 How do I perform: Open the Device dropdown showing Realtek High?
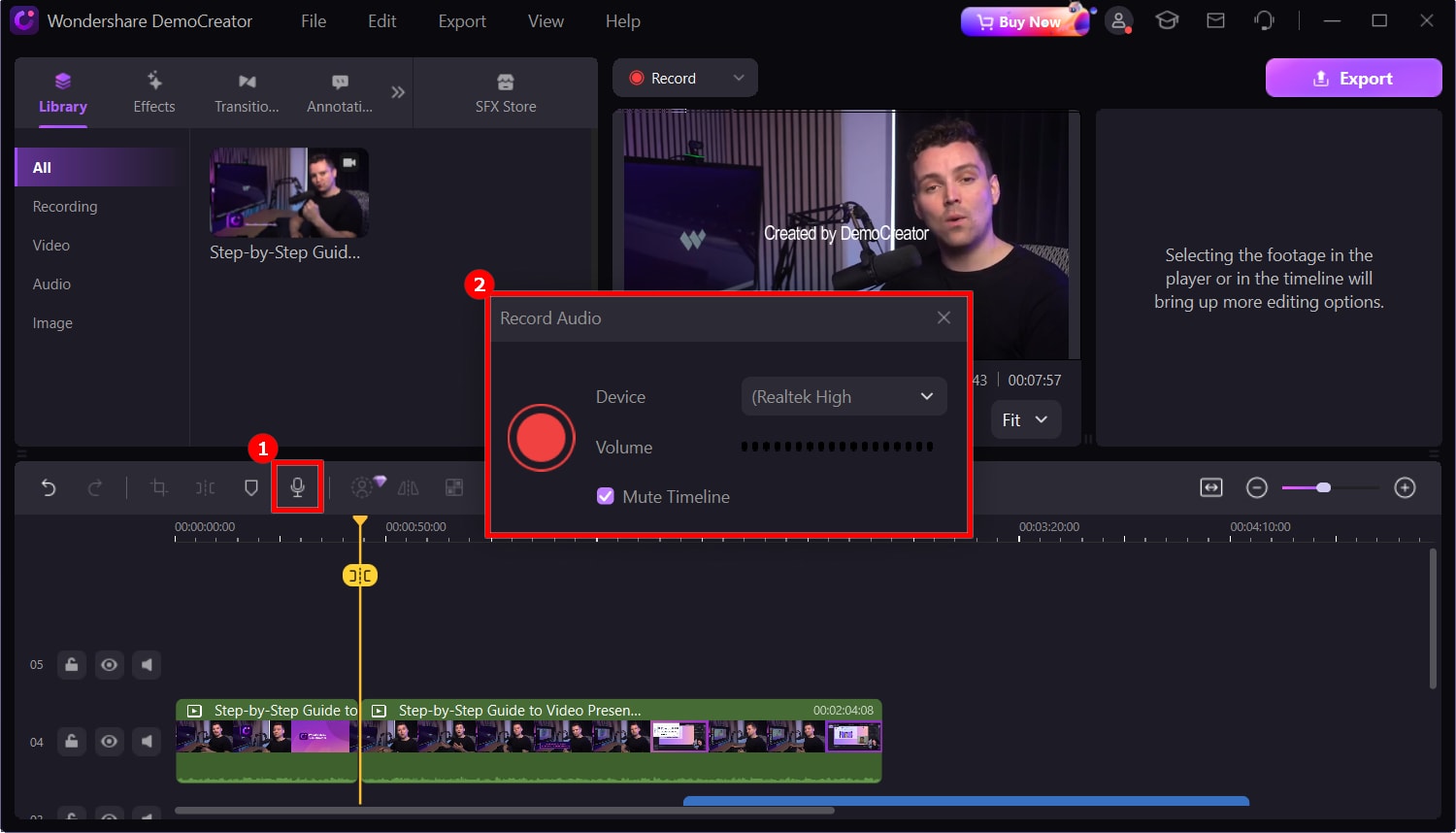[844, 396]
